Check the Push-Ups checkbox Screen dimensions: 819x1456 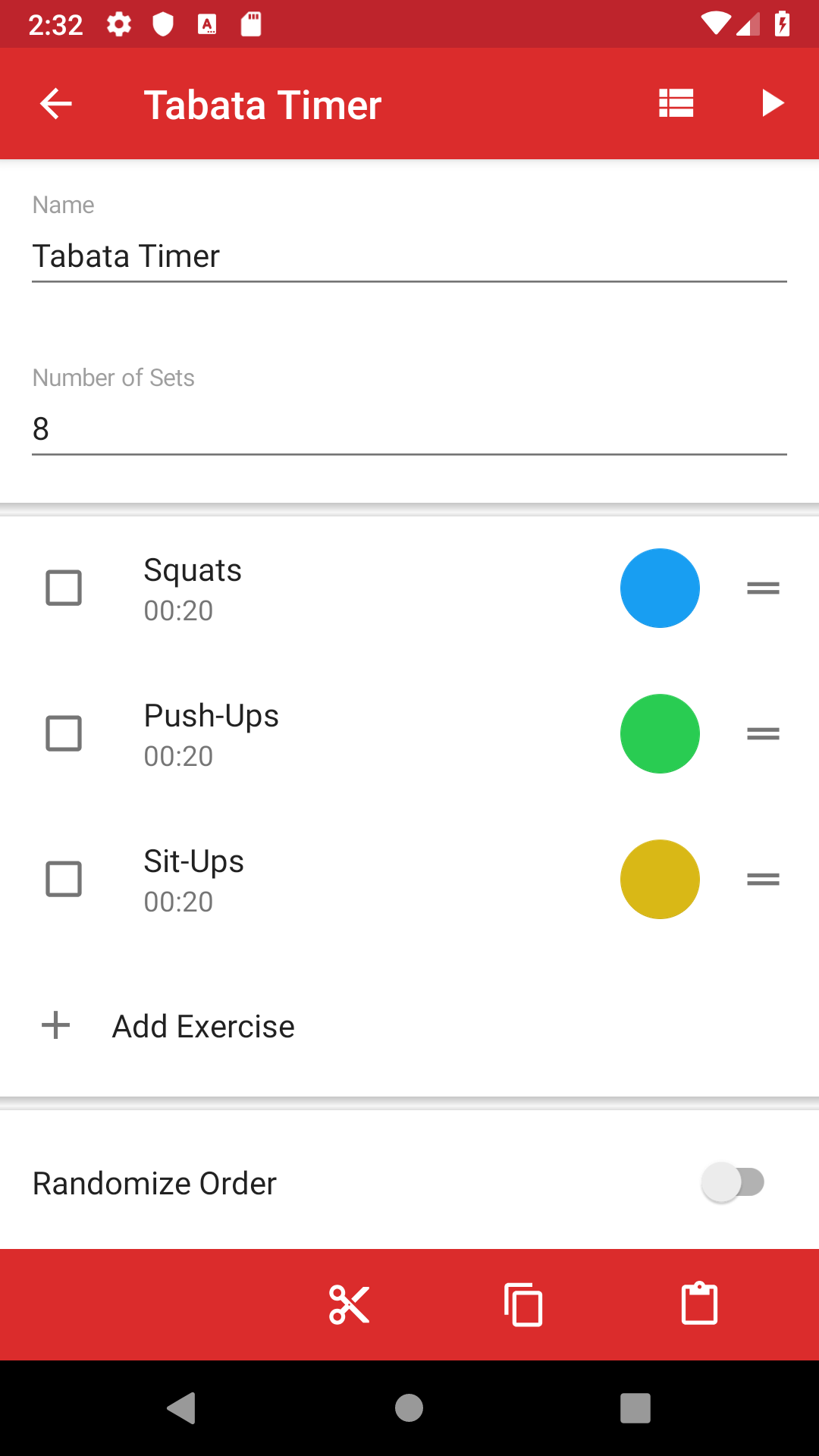click(64, 733)
